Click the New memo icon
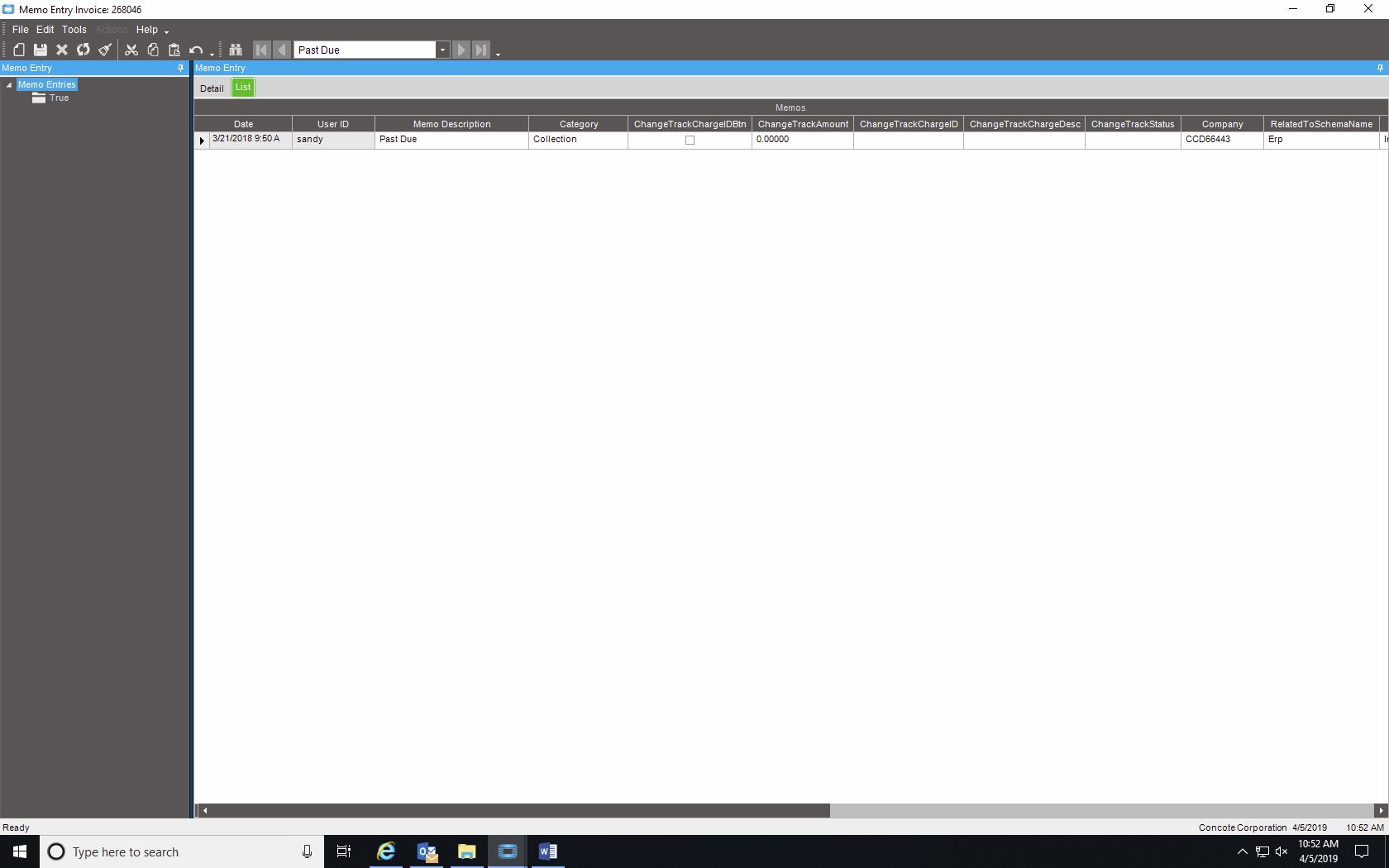This screenshot has height=868, width=1389. [x=19, y=50]
